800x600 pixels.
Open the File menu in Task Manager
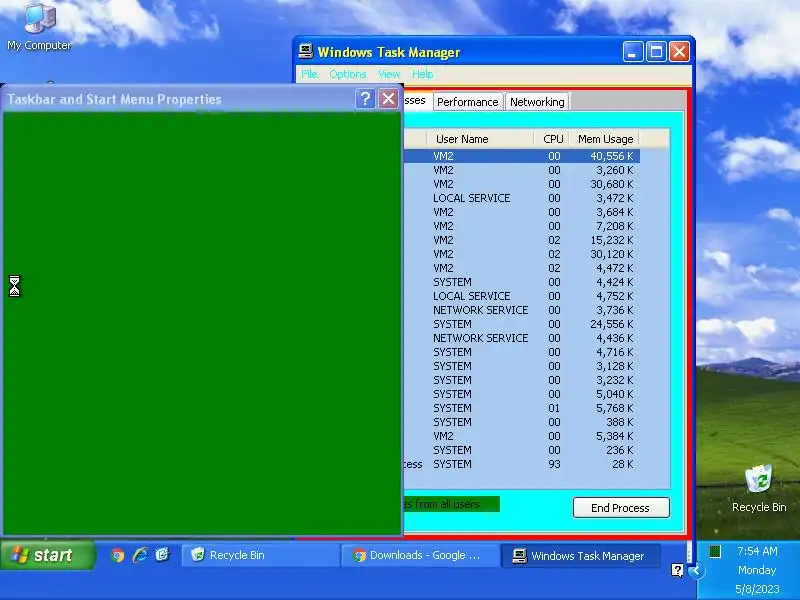(x=309, y=74)
